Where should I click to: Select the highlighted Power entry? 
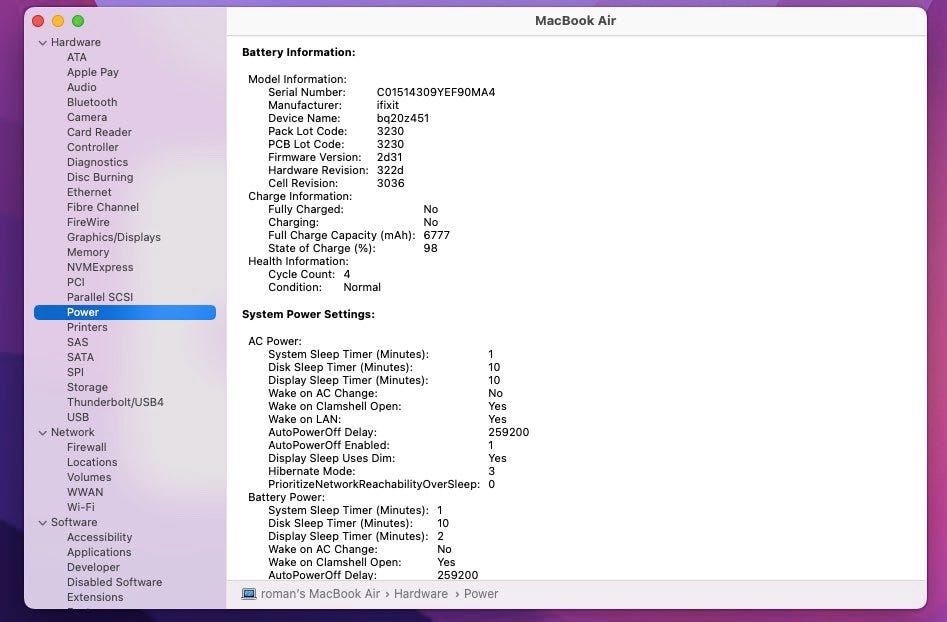125,312
